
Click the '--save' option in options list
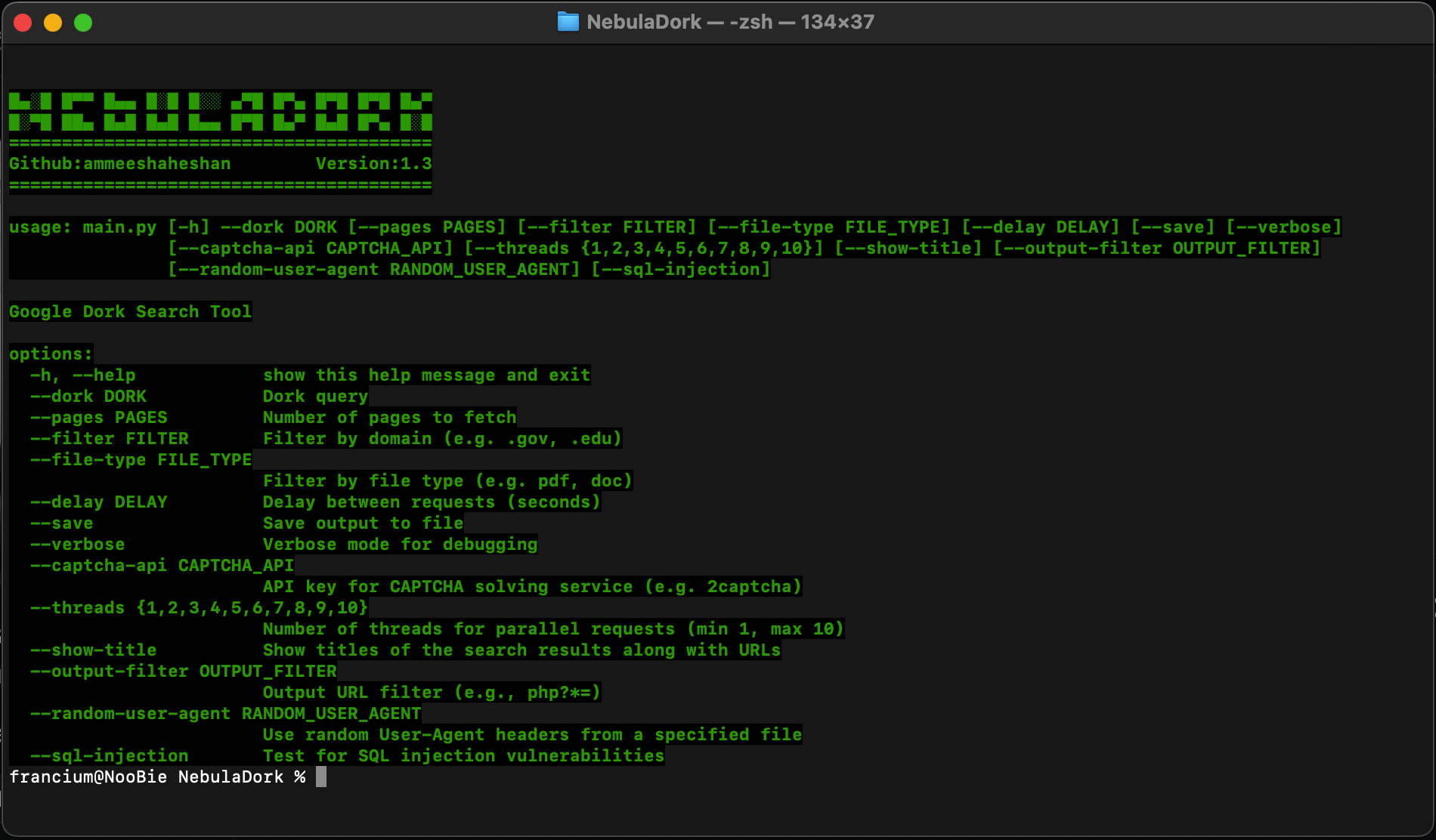tap(62, 523)
